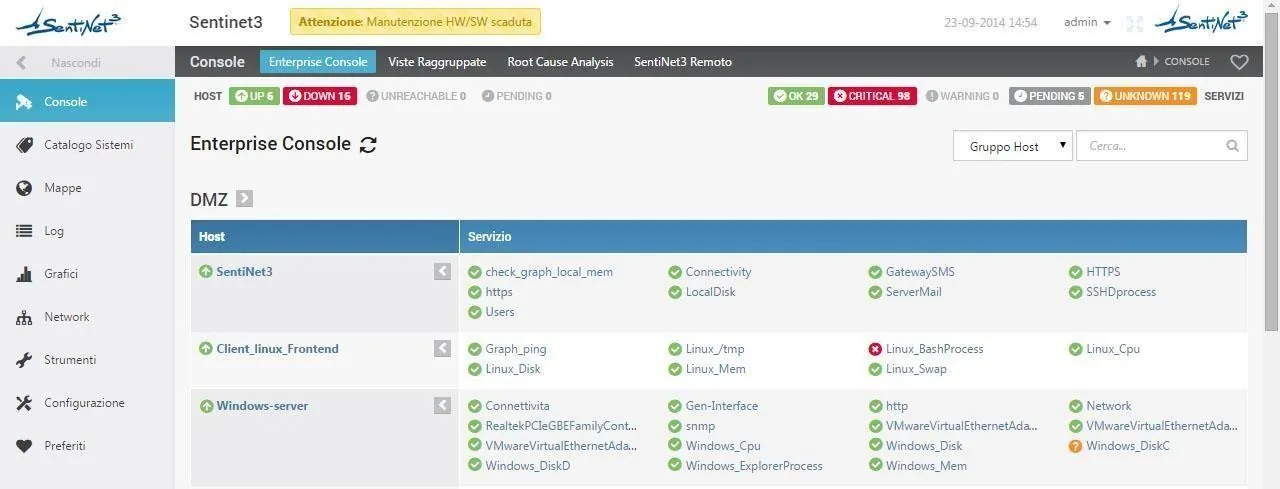
Task: Click the Catalogo Sistemi tag icon
Action: click(x=25, y=145)
